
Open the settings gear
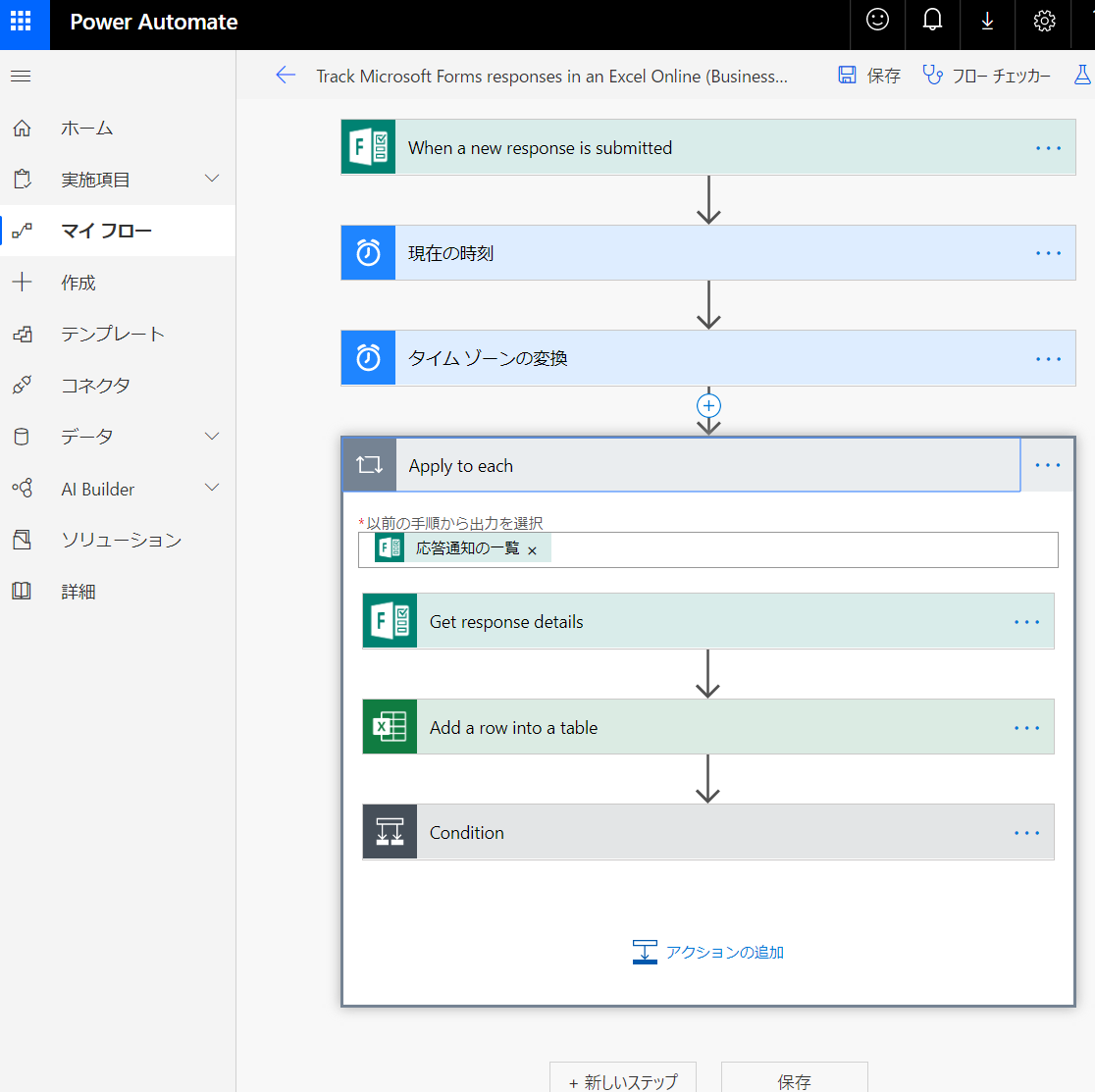[1044, 21]
